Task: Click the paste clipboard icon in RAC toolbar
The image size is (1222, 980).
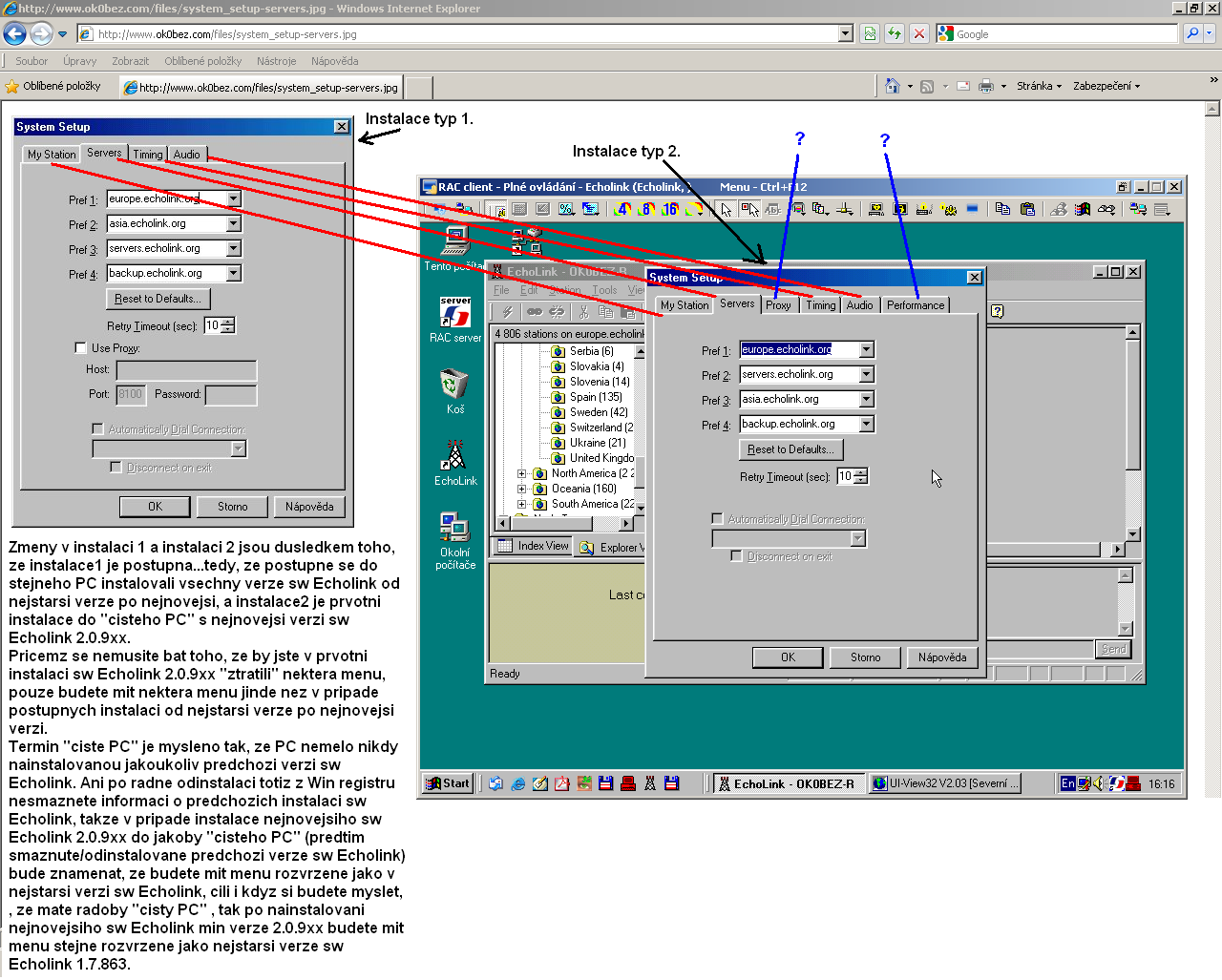Action: coord(1027,209)
